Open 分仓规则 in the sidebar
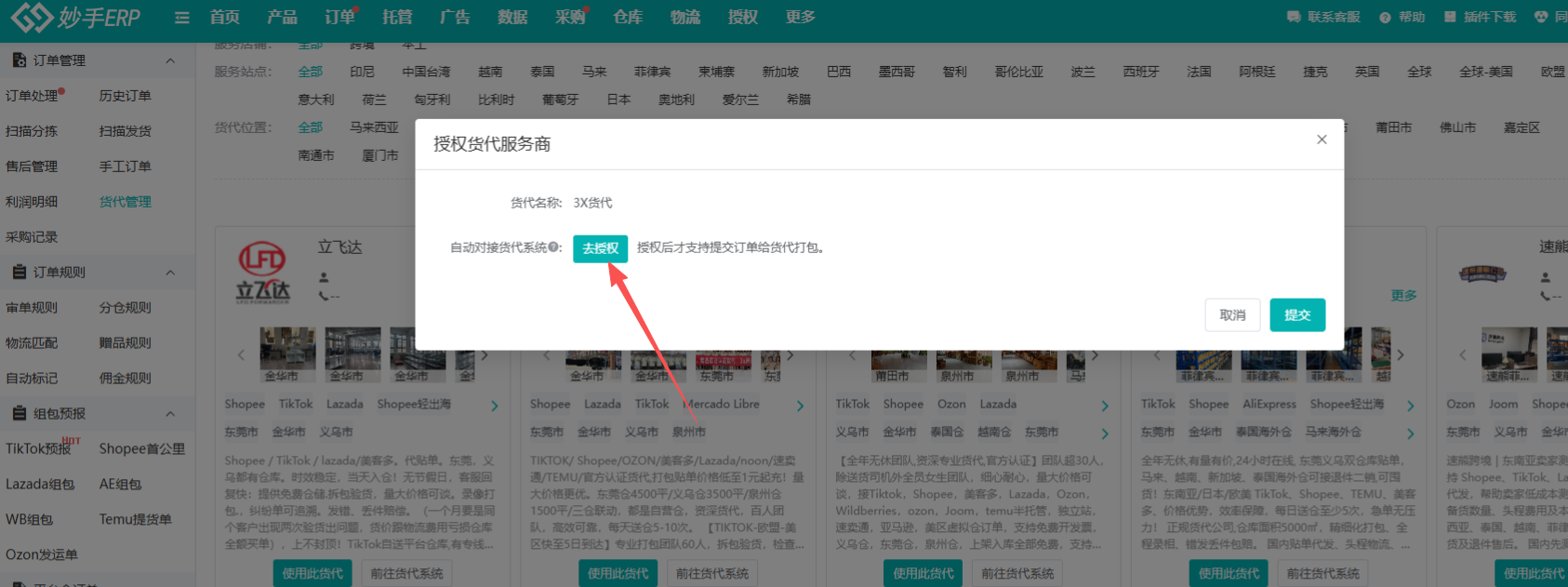 click(x=125, y=308)
